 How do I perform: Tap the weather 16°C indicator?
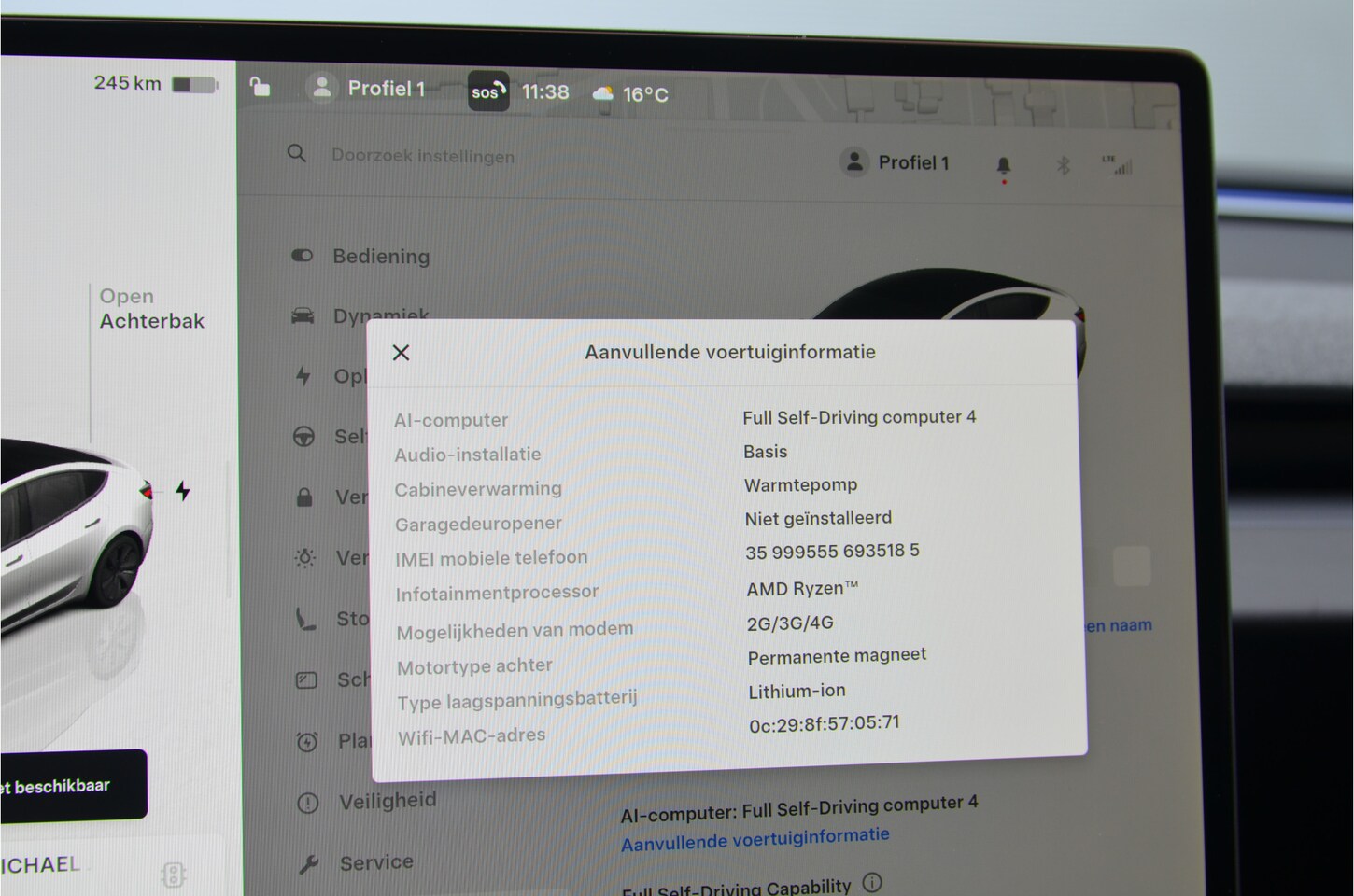point(631,94)
